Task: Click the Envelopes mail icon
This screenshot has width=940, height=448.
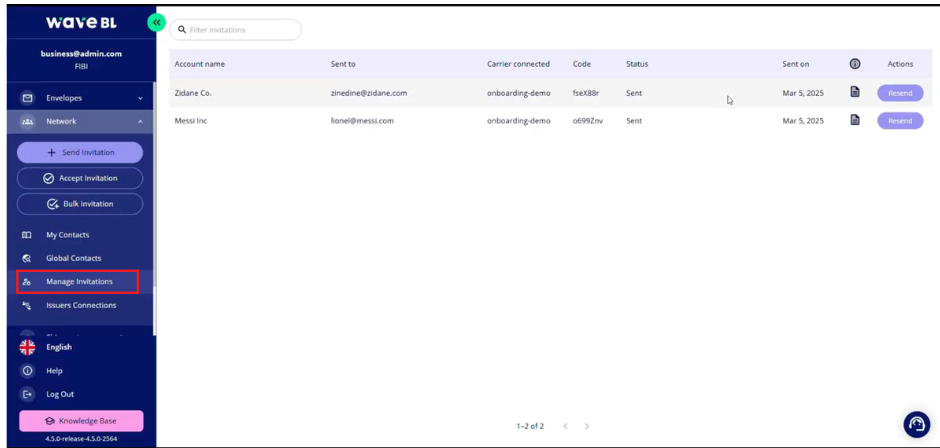Action: (x=27, y=98)
